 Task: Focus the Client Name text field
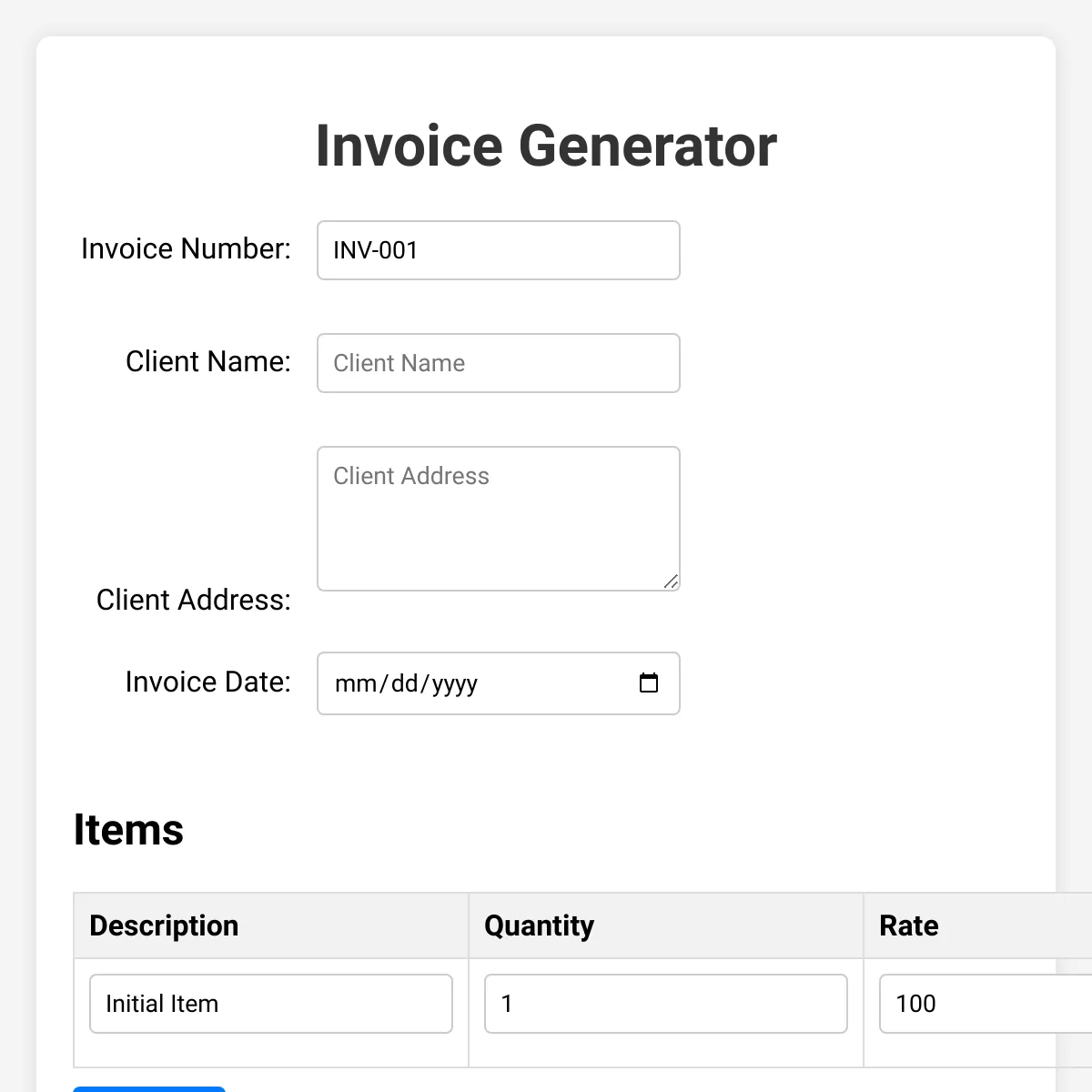[499, 363]
